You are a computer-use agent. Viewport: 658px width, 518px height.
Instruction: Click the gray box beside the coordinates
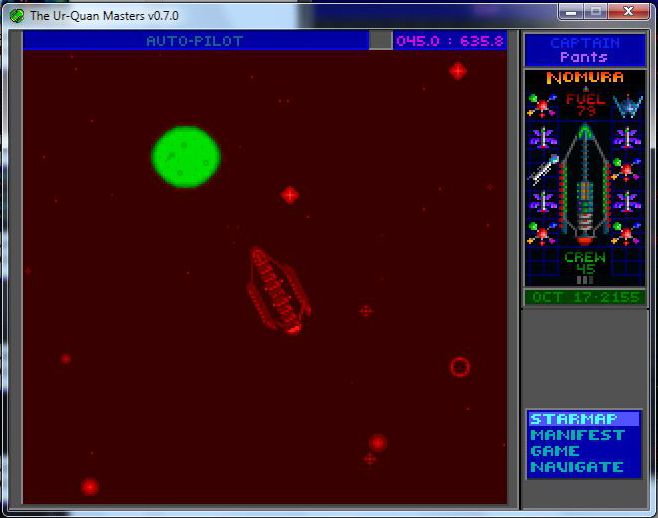[x=380, y=40]
